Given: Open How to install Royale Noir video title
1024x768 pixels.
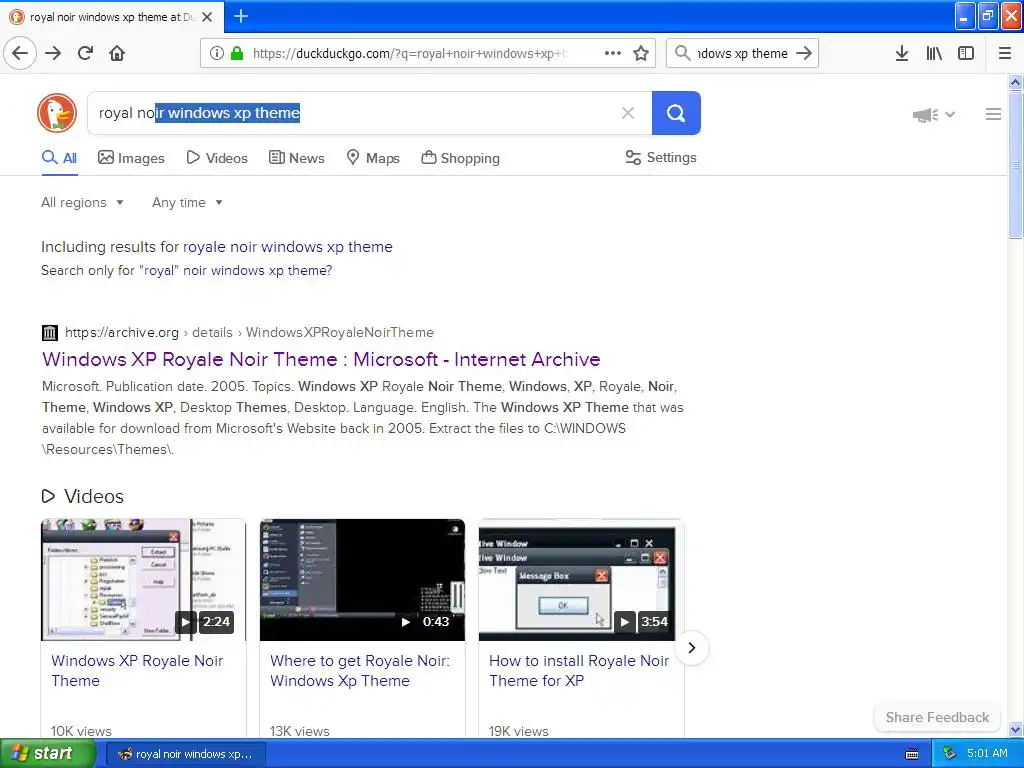Looking at the screenshot, I should (x=579, y=671).
